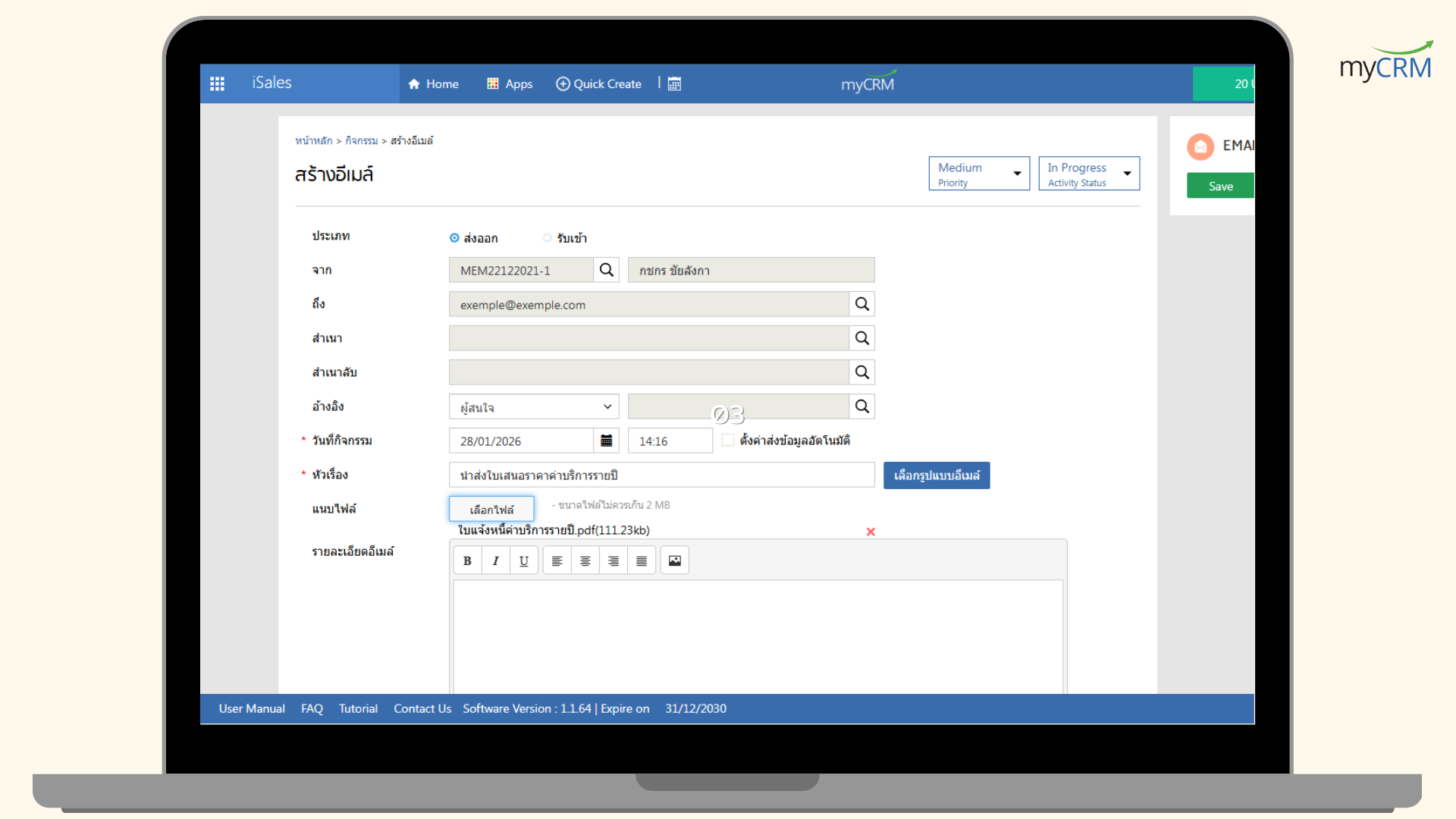Expand the ผู้สนใจ reference type dropdown
Screen dimensions: 1456x819
pos(533,407)
